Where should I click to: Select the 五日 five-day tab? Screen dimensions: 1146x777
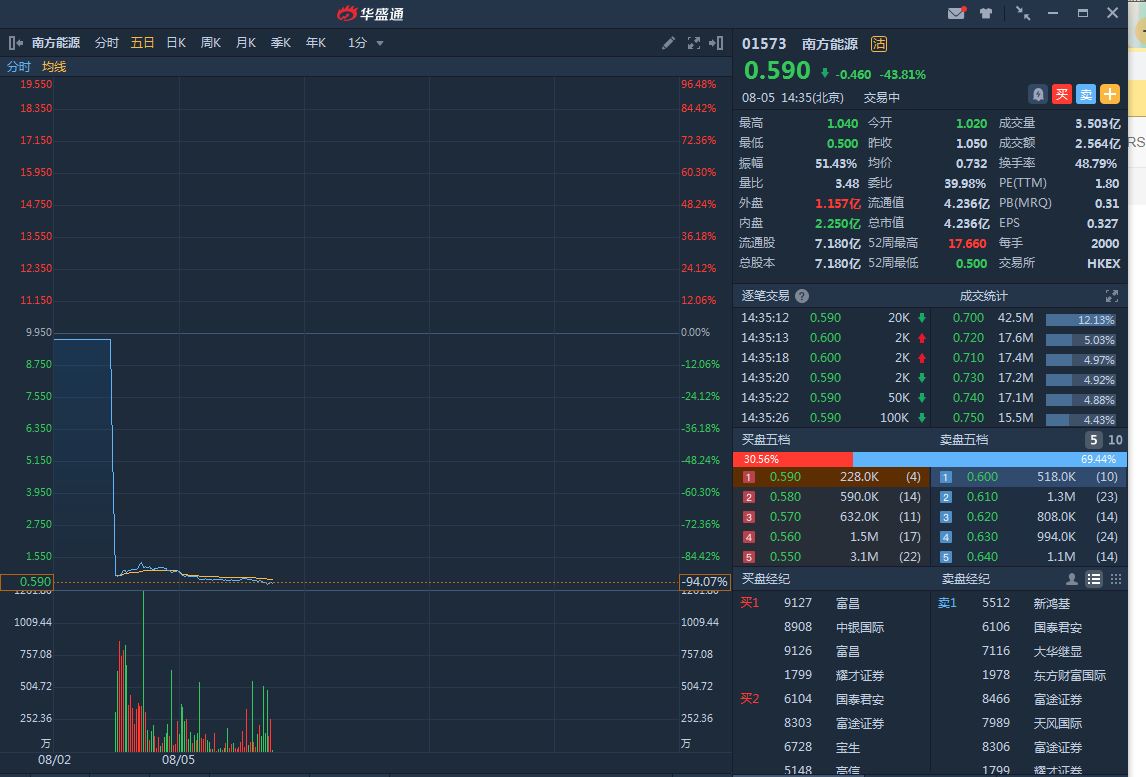(x=142, y=43)
